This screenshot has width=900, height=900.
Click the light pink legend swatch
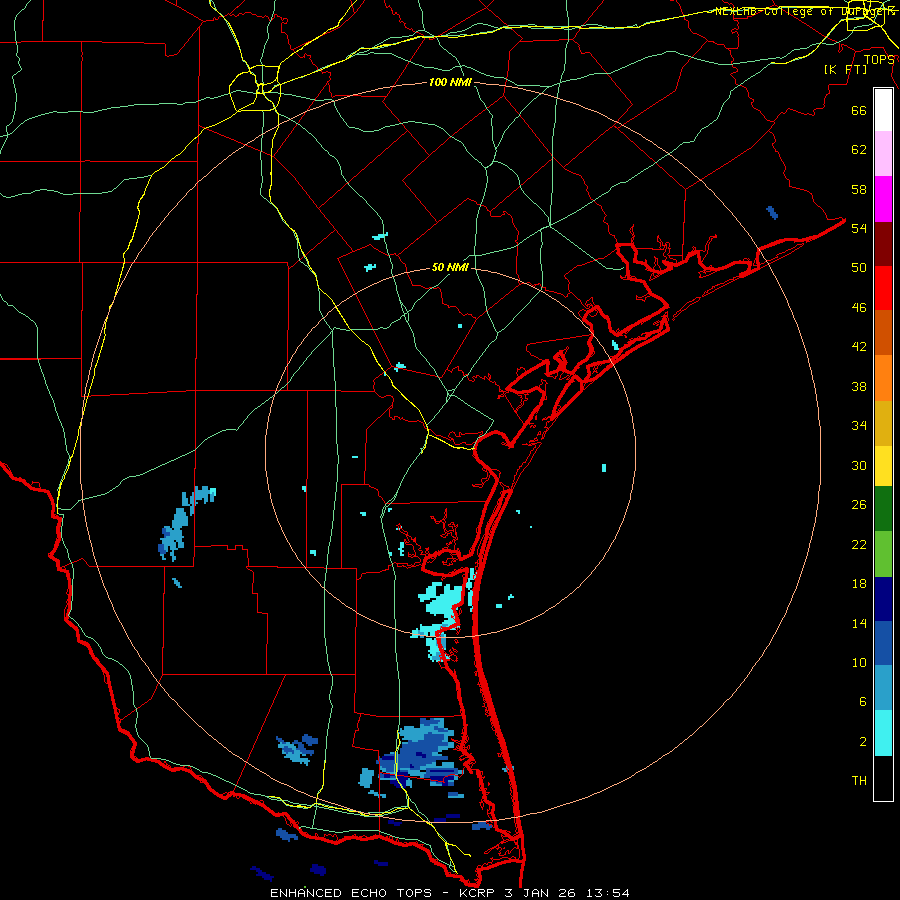(883, 154)
